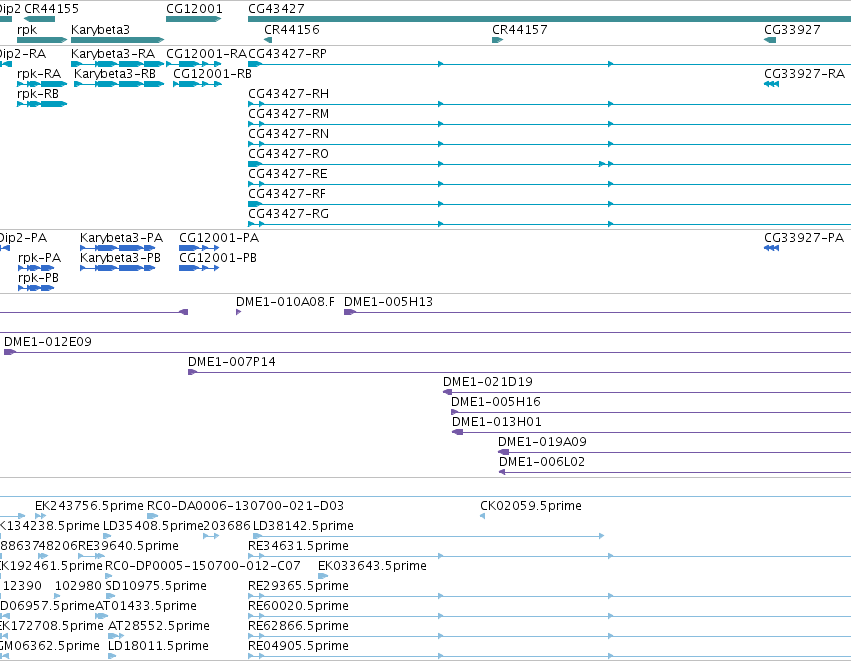851x661 pixels.
Task: Select the CR44157 gene feature
Action: click(497, 40)
